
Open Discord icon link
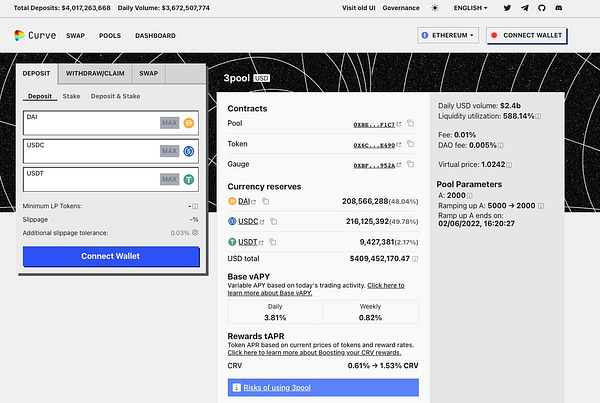[x=559, y=8]
